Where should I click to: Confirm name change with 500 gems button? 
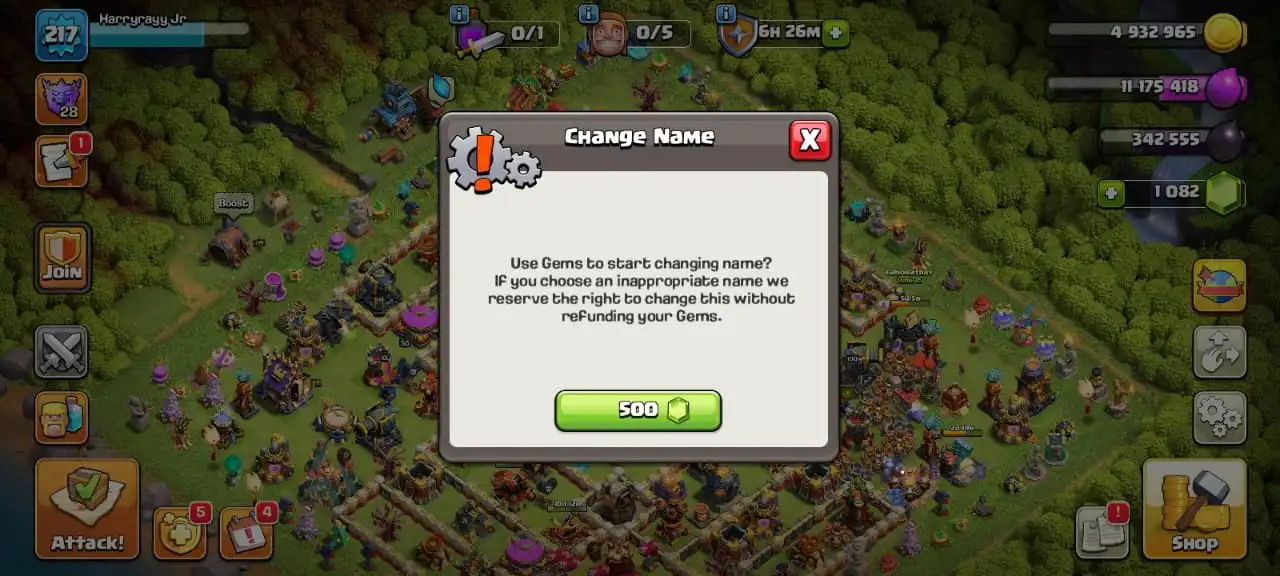638,410
